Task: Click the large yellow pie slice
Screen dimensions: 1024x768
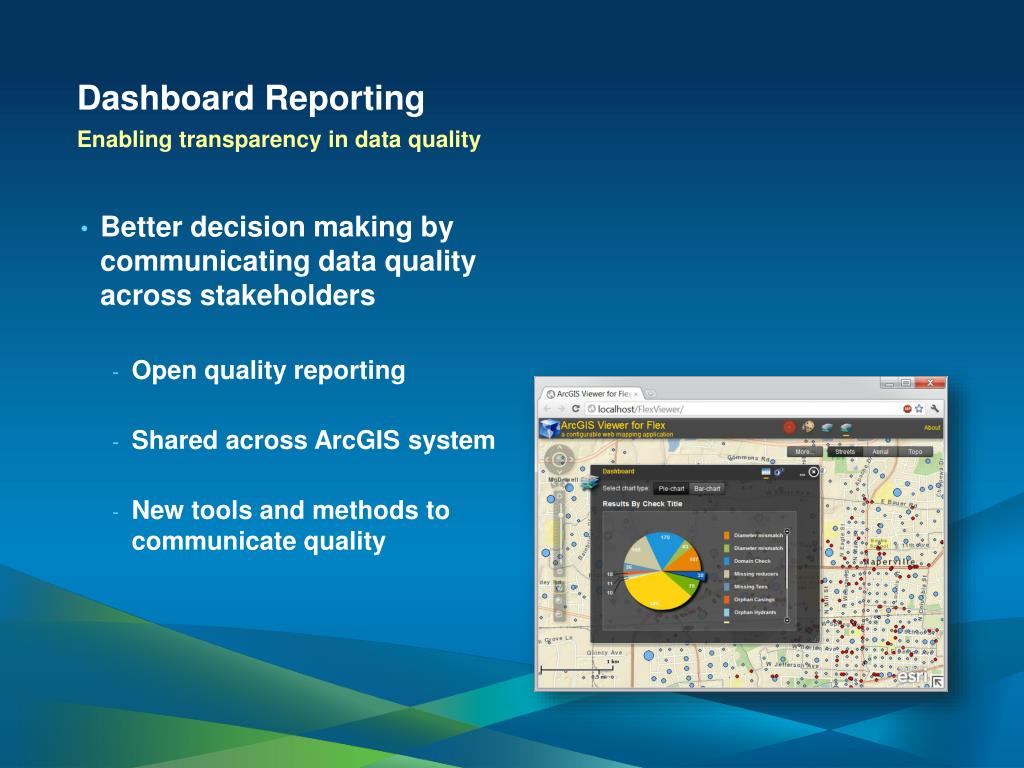Action: tap(656, 591)
